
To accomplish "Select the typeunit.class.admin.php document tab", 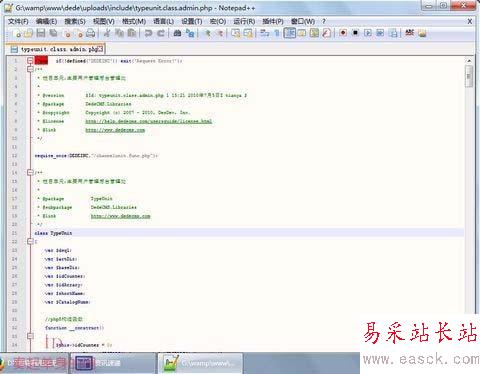I will coord(56,49).
